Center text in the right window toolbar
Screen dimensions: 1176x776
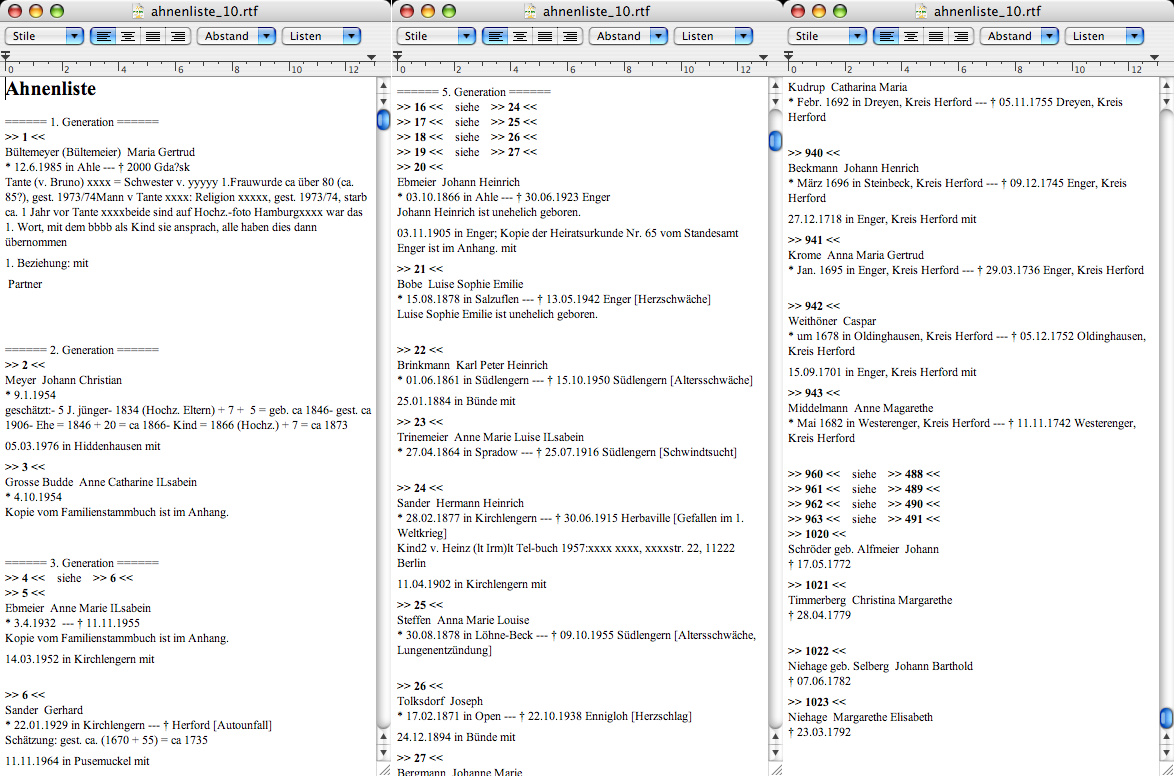click(911, 36)
